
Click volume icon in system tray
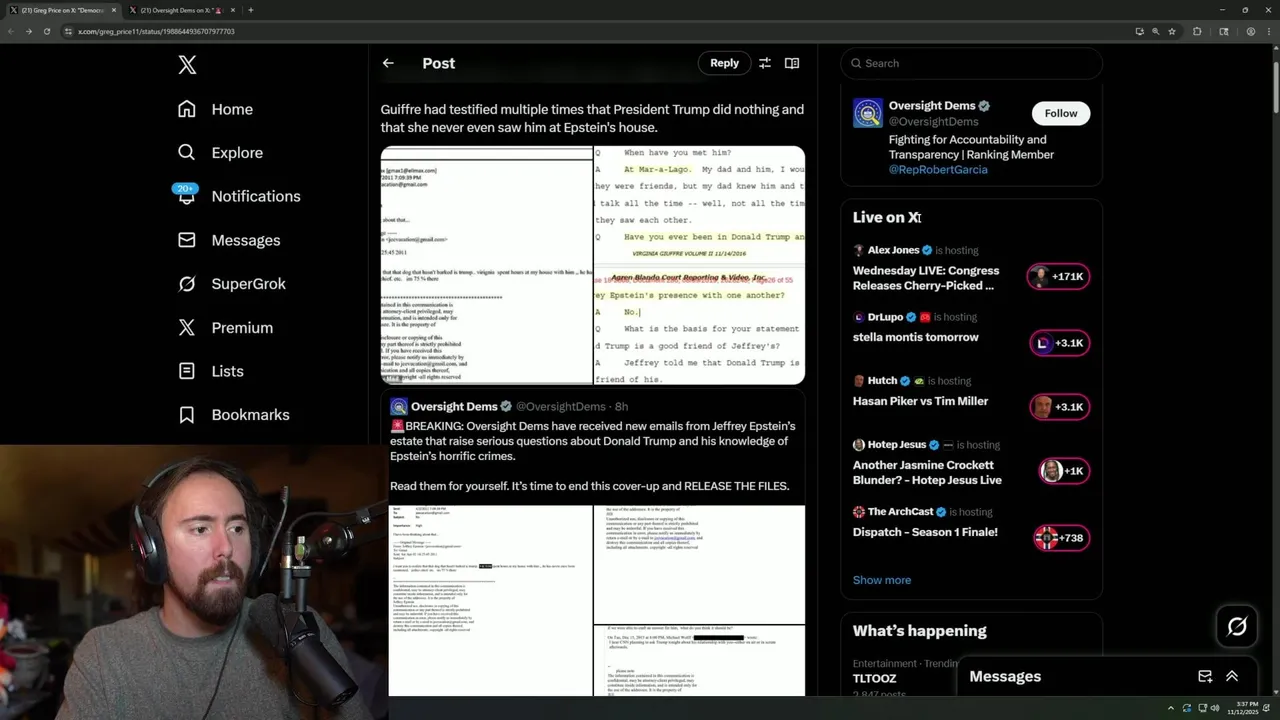point(1215,708)
